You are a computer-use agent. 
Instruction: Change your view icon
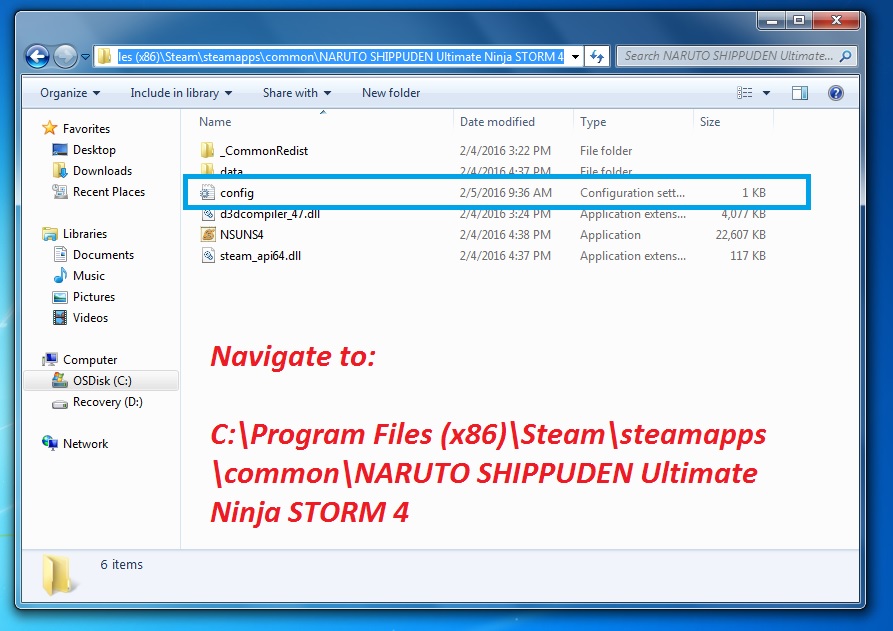(744, 93)
